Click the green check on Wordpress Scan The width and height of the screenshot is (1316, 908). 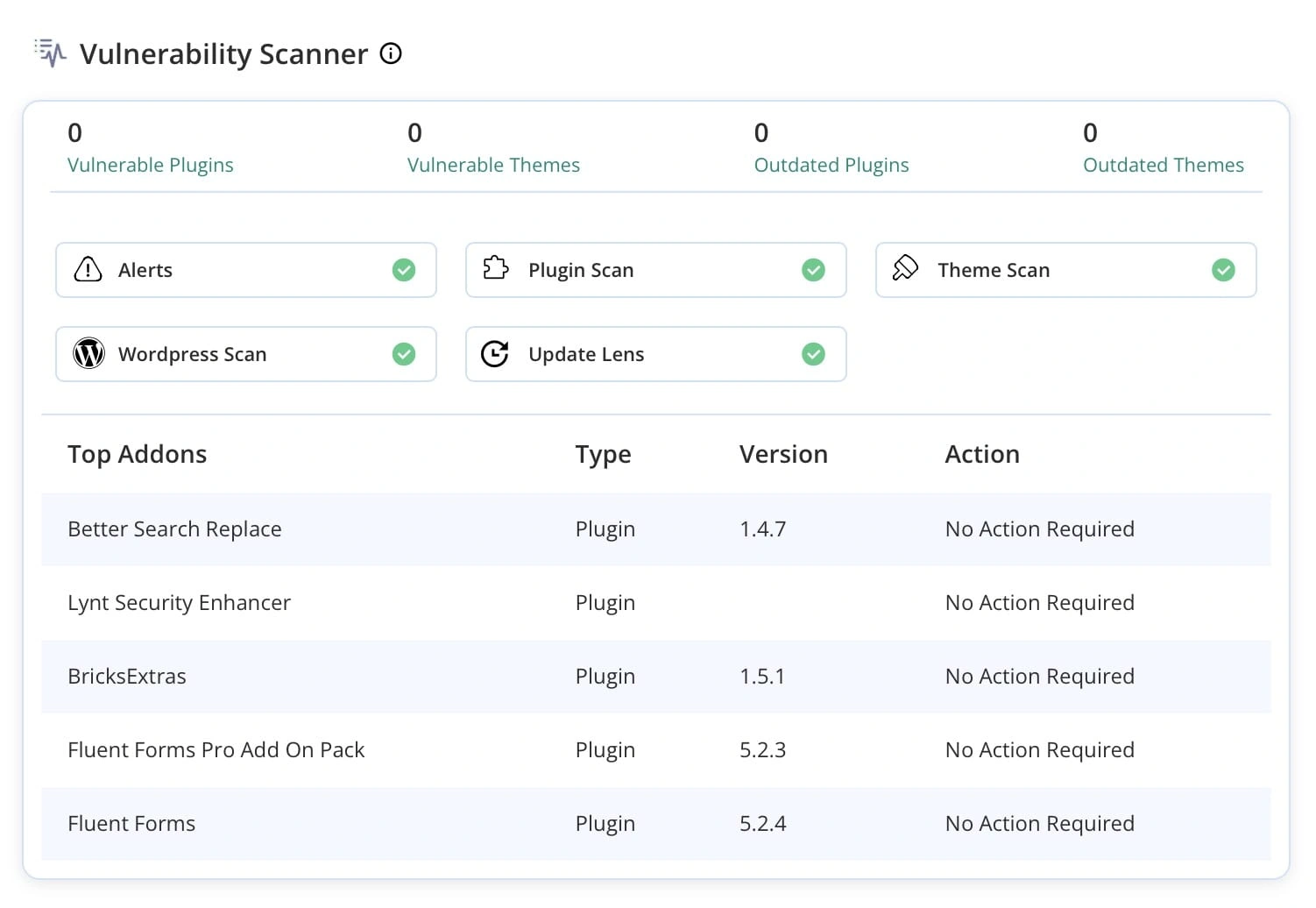coord(404,354)
